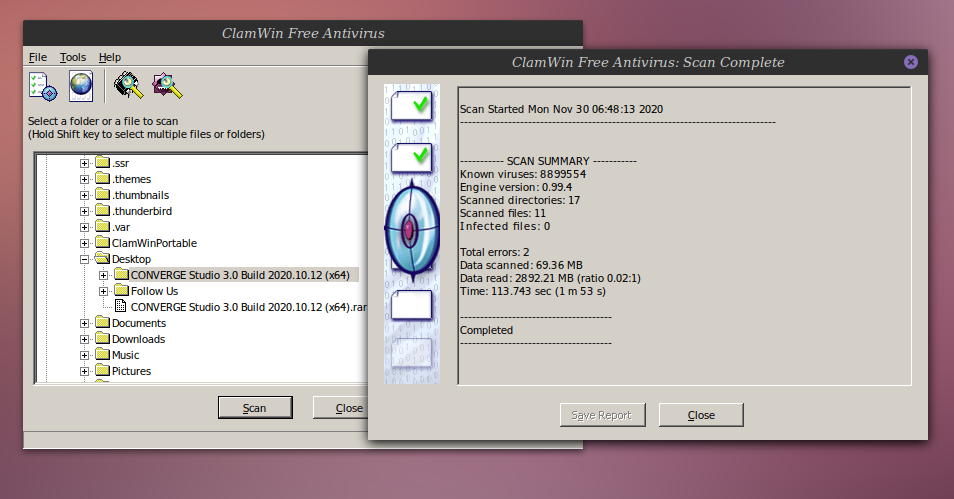This screenshot has height=499, width=954.
Task: Click the Engine version: 0.99.4 line
Action: (x=515, y=187)
